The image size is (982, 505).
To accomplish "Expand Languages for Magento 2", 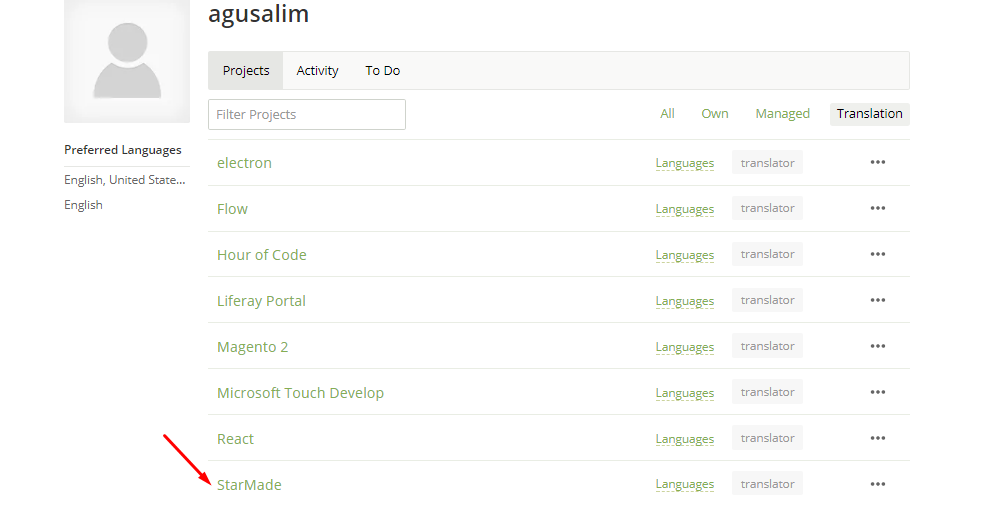I will click(685, 347).
